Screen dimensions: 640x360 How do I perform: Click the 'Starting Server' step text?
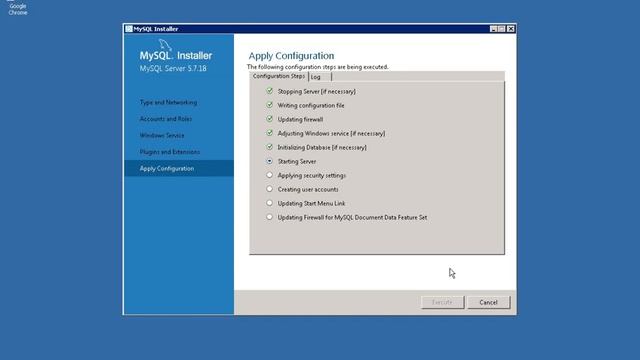tap(297, 161)
